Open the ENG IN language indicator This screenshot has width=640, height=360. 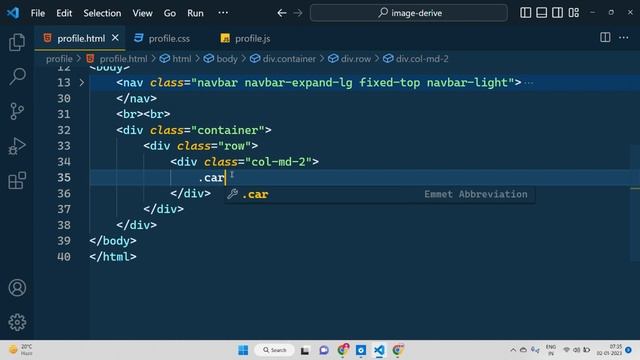pyautogui.click(x=551, y=350)
